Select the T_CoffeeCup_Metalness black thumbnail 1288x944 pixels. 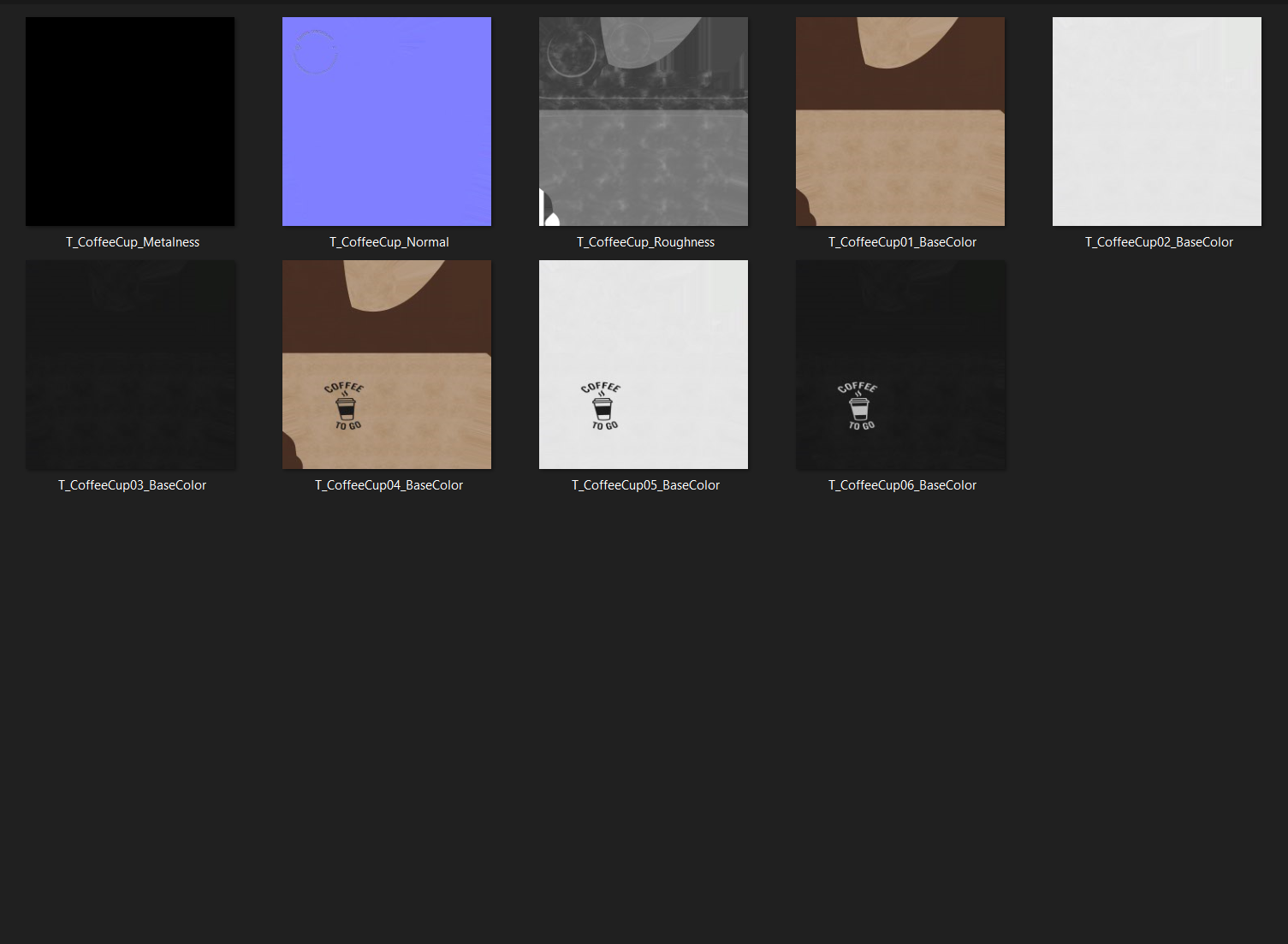click(130, 122)
